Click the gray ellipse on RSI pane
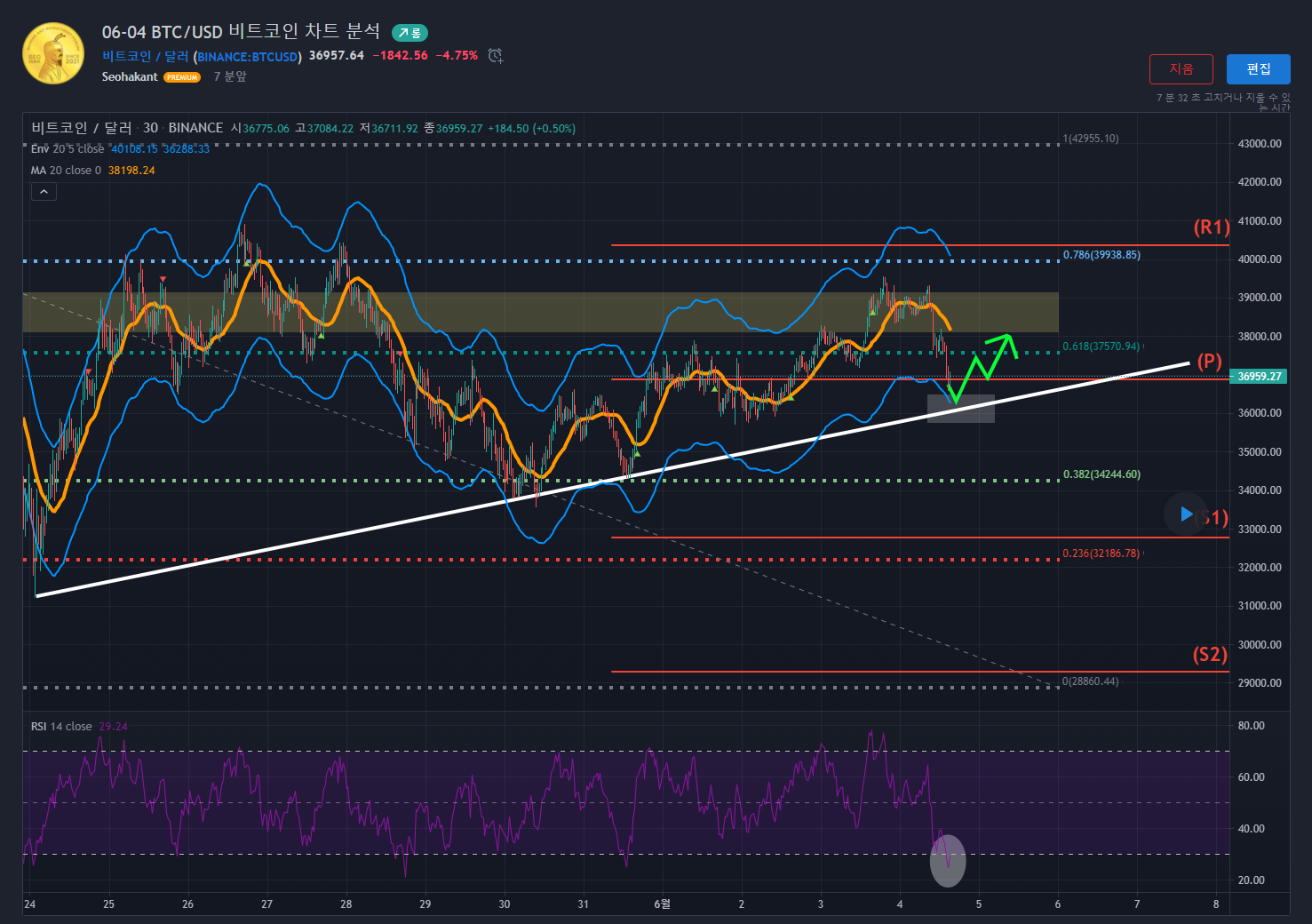Image resolution: width=1312 pixels, height=924 pixels. (x=948, y=860)
